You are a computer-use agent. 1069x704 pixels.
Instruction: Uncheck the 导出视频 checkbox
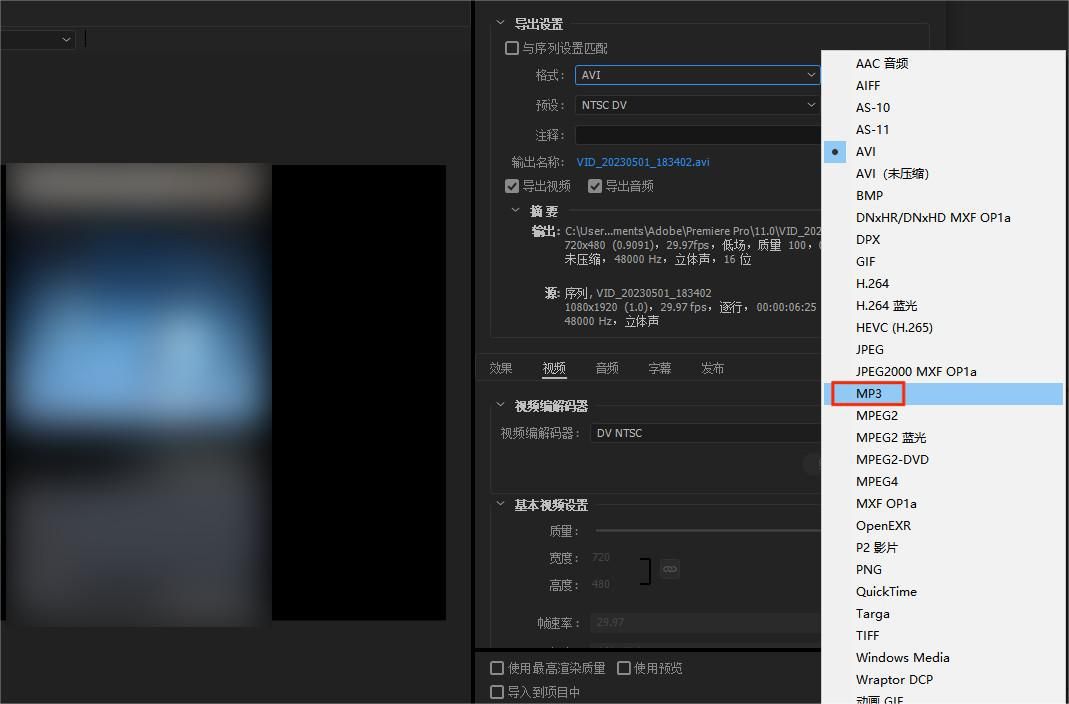(x=511, y=184)
